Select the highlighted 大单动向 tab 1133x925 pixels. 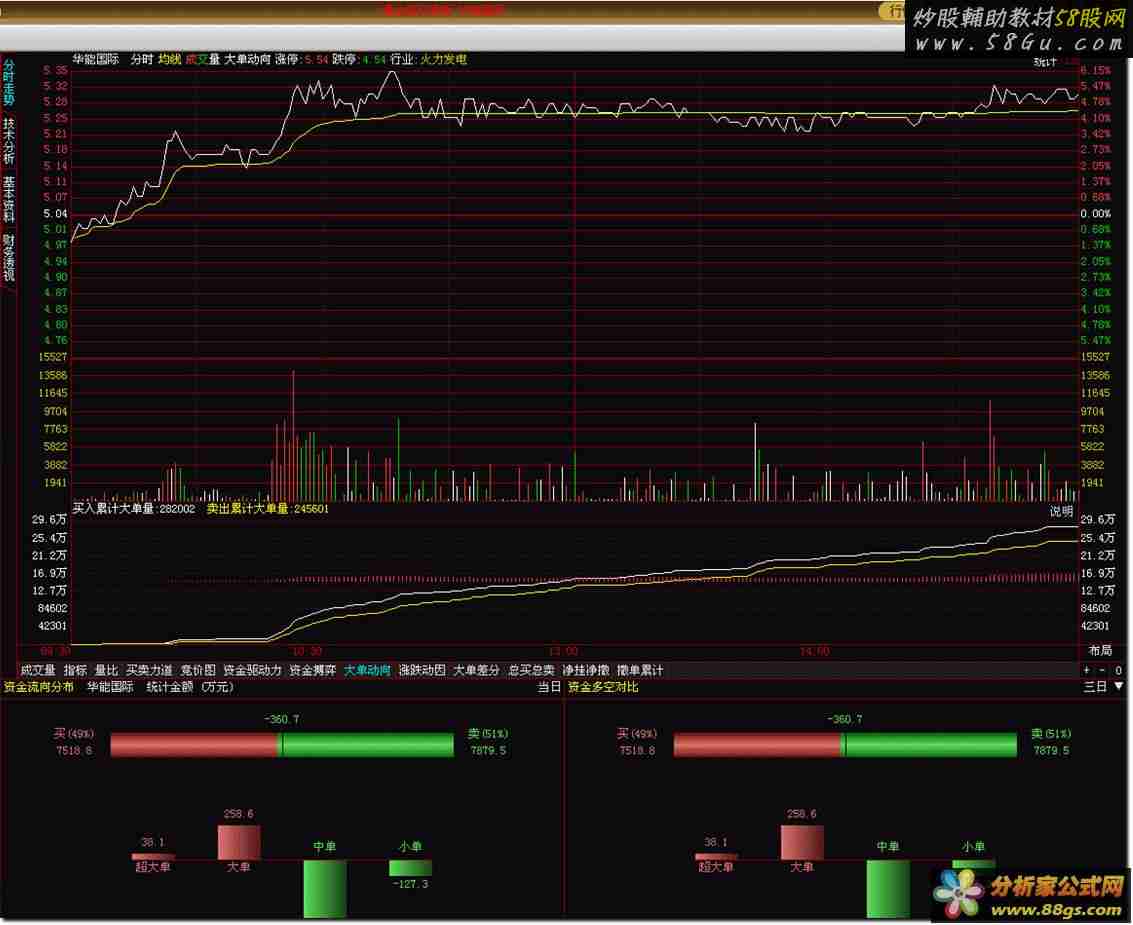click(367, 670)
